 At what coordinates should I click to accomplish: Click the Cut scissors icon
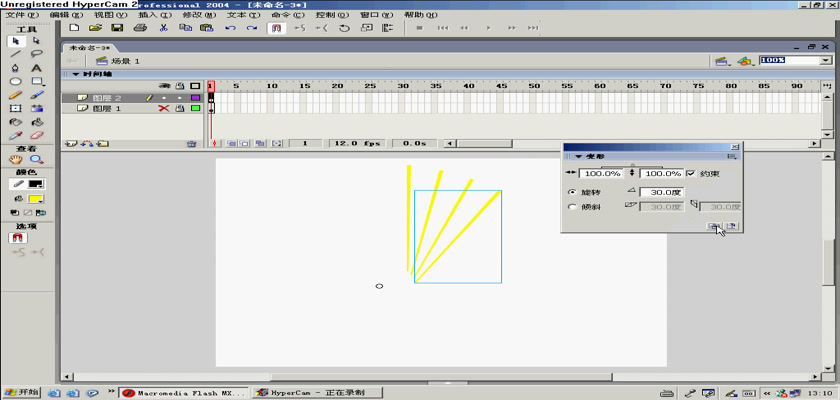pyautogui.click(x=164, y=28)
